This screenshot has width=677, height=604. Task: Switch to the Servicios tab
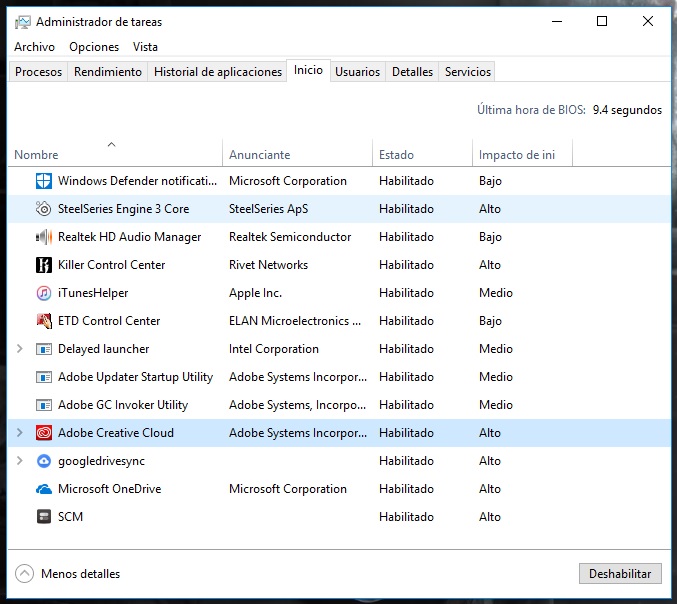tap(468, 72)
